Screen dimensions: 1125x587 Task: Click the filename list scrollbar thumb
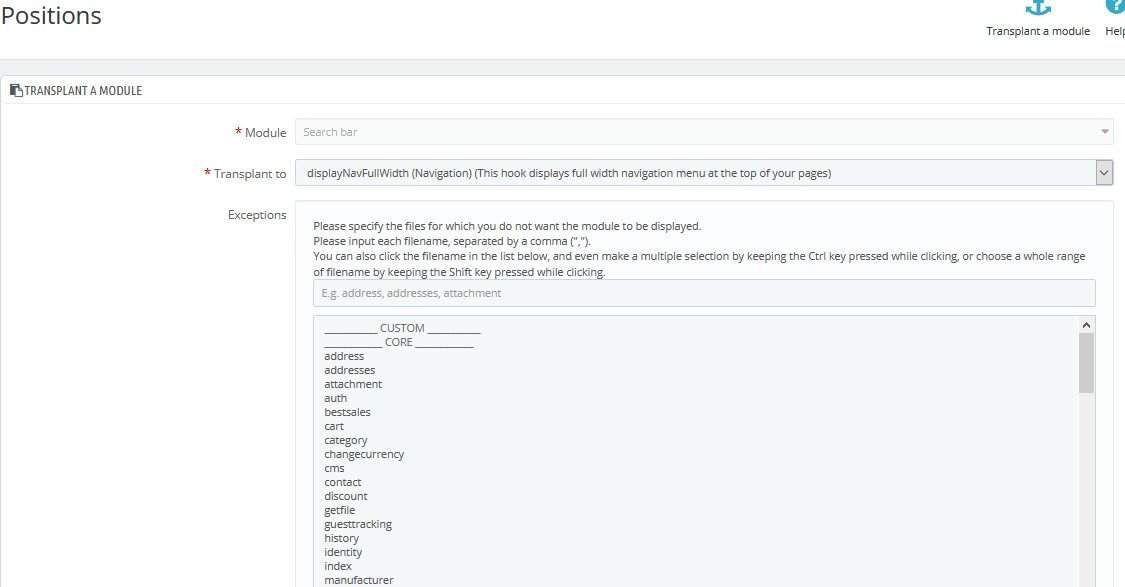tap(1086, 362)
